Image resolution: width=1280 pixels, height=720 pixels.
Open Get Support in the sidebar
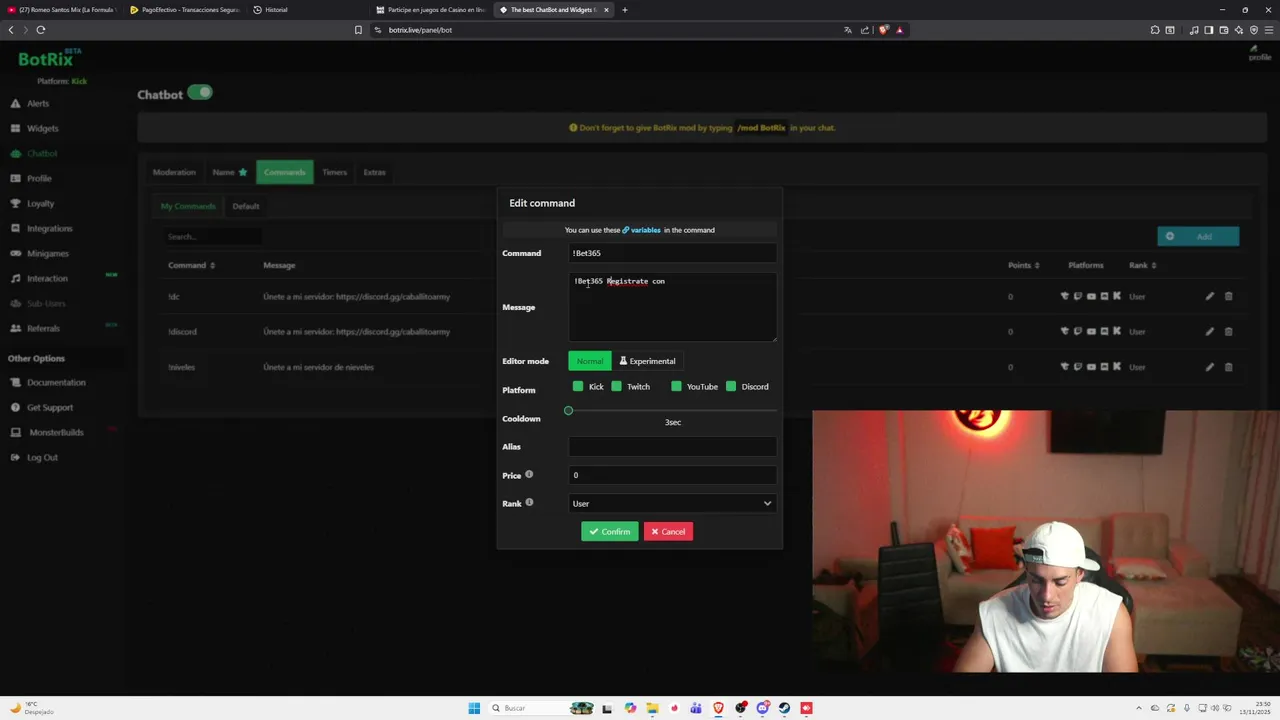pos(42,407)
